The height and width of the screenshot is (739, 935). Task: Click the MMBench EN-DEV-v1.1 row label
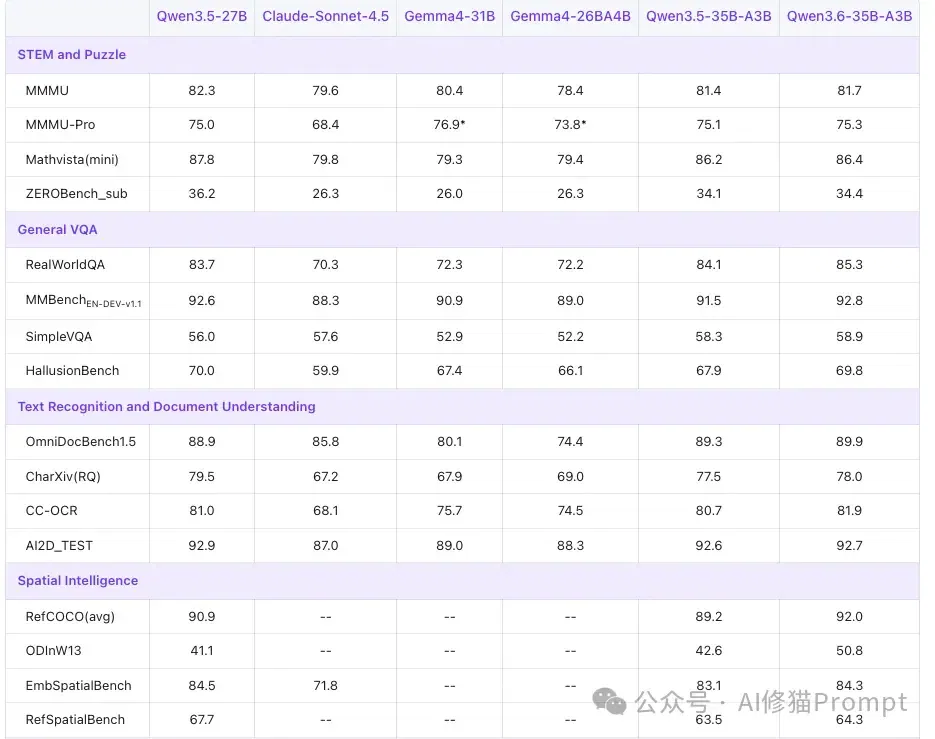83,301
